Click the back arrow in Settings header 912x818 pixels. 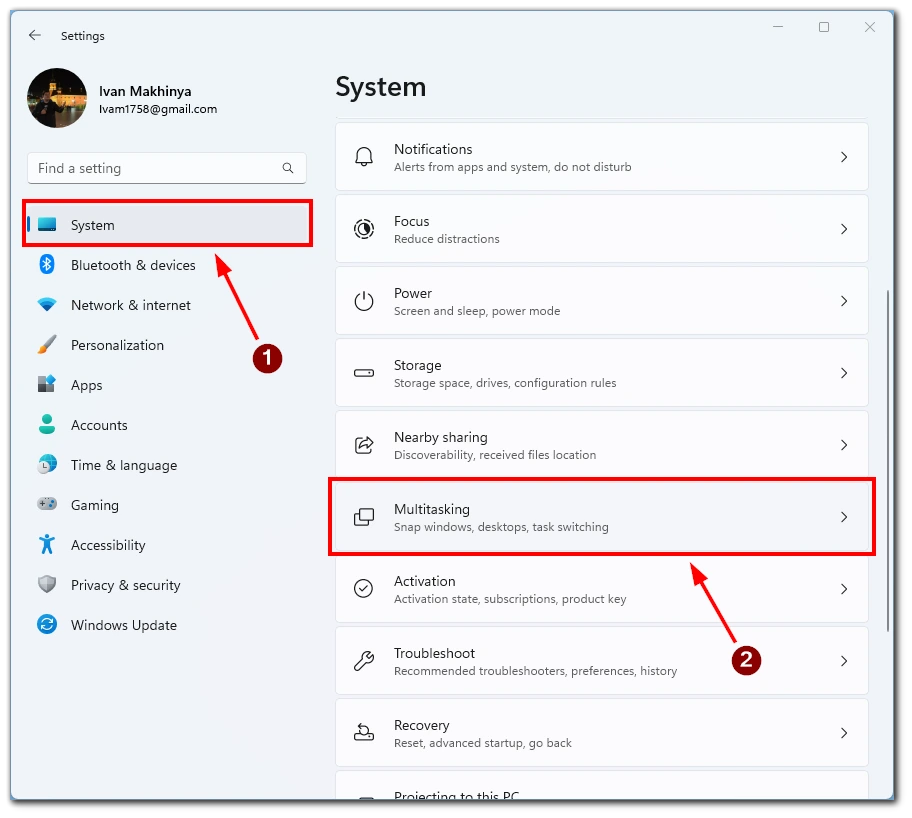35,35
